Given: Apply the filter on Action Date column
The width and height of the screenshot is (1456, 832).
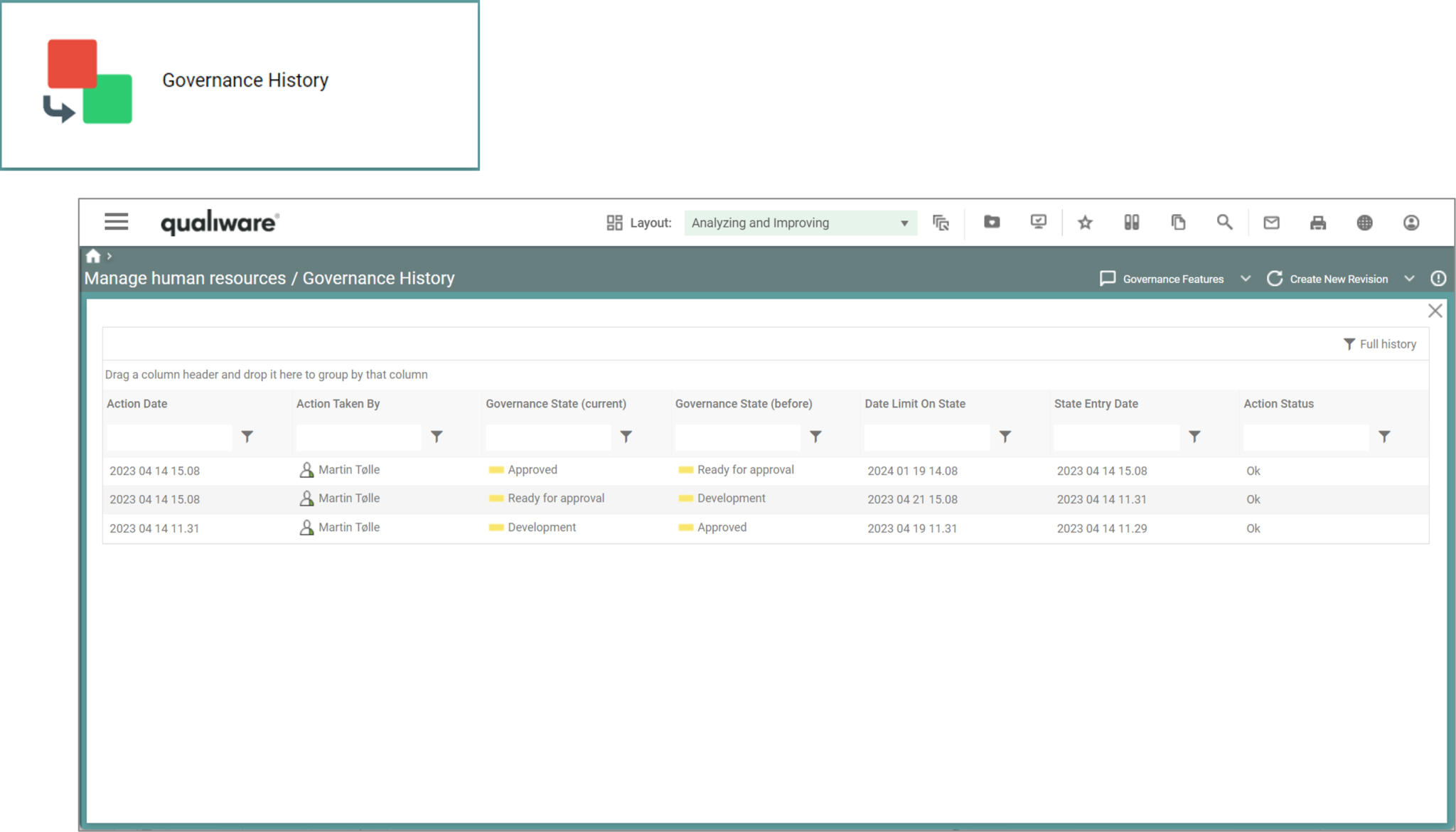Looking at the screenshot, I should click(247, 437).
